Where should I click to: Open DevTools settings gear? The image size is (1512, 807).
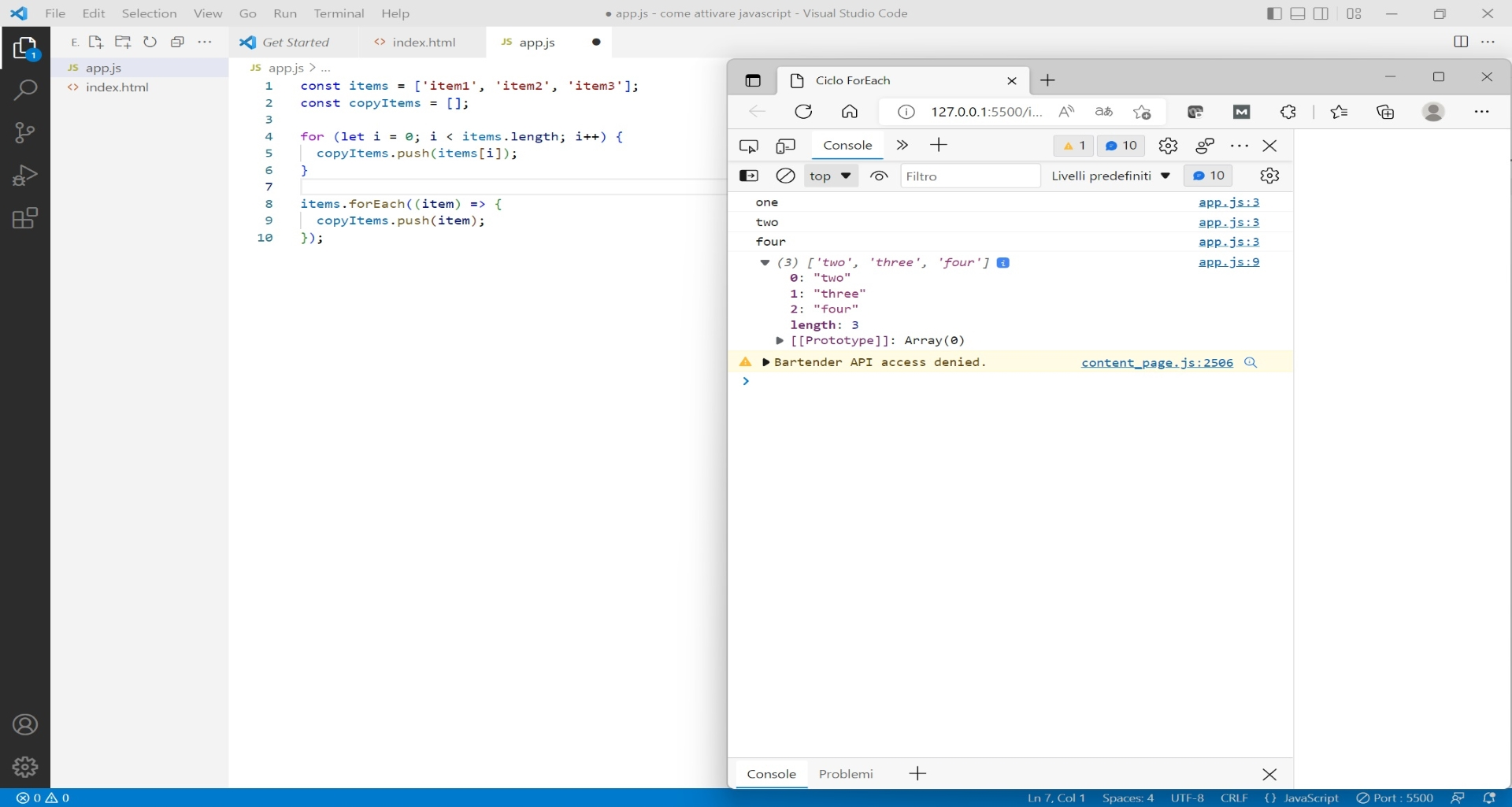1168,146
